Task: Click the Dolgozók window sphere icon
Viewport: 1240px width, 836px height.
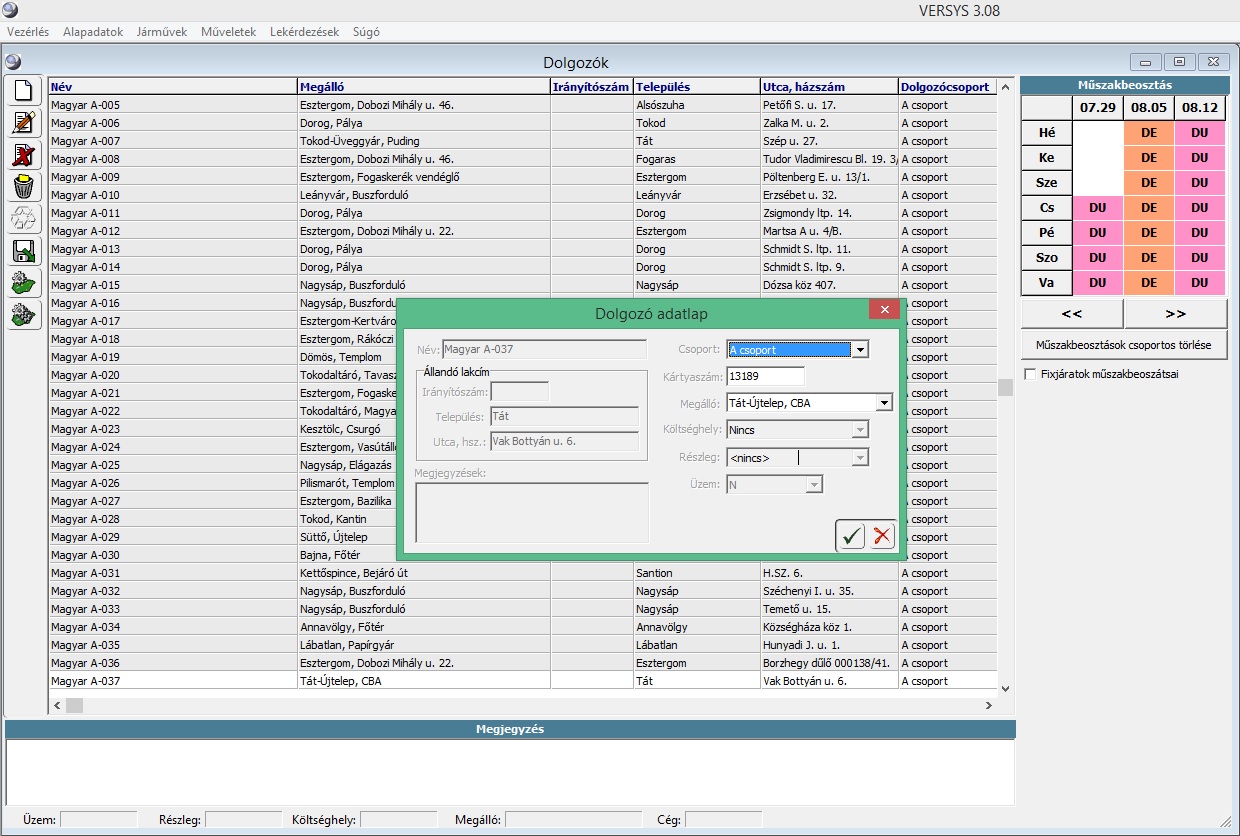Action: [13, 62]
